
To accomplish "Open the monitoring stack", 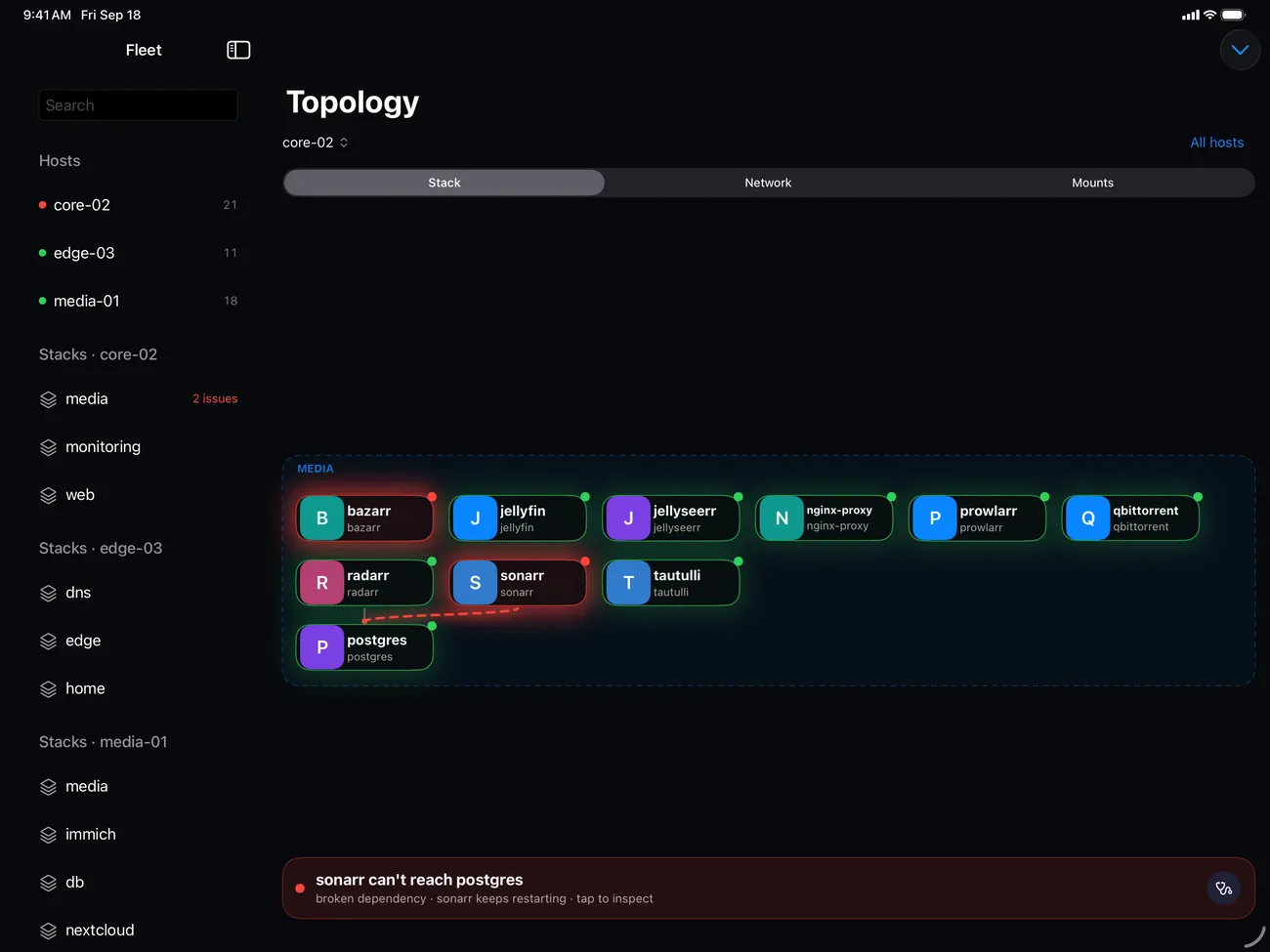I will pos(138,446).
